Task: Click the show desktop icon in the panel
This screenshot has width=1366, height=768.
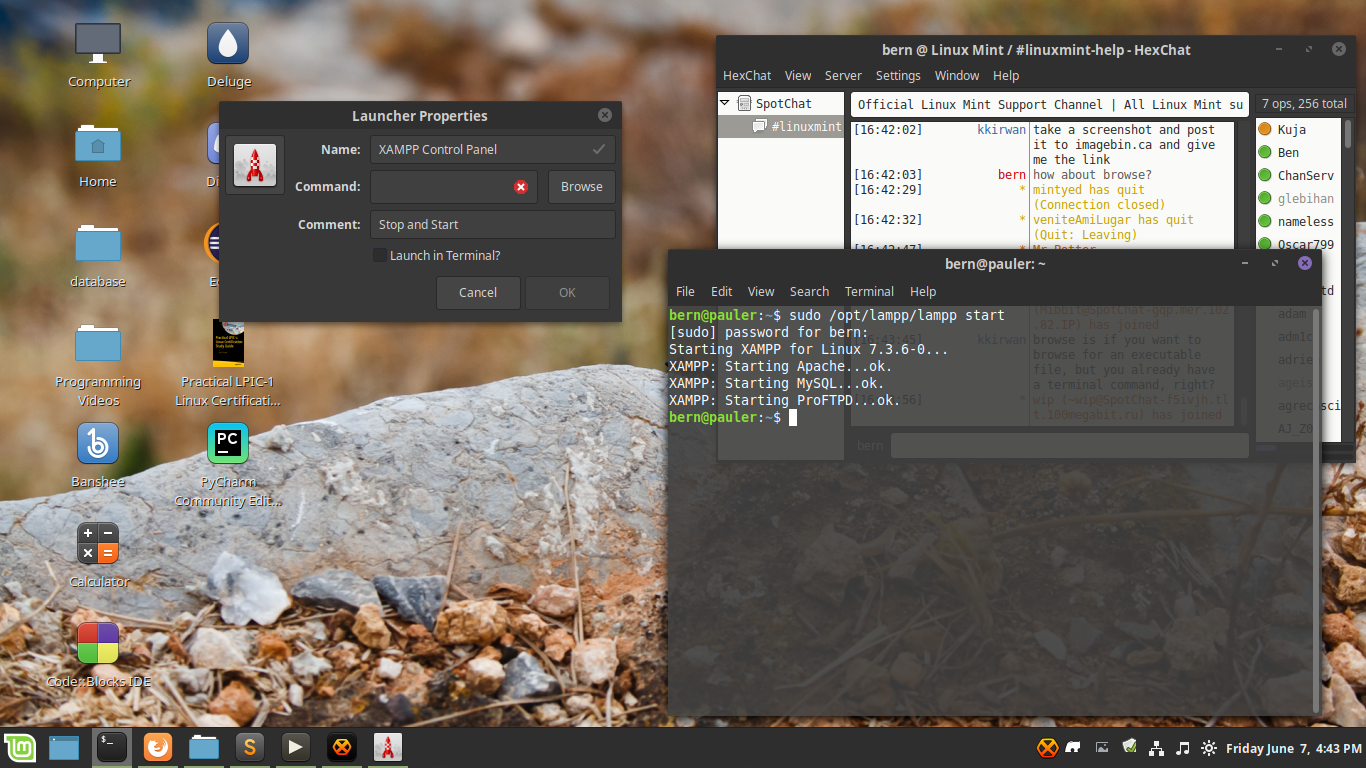Action: [x=64, y=747]
